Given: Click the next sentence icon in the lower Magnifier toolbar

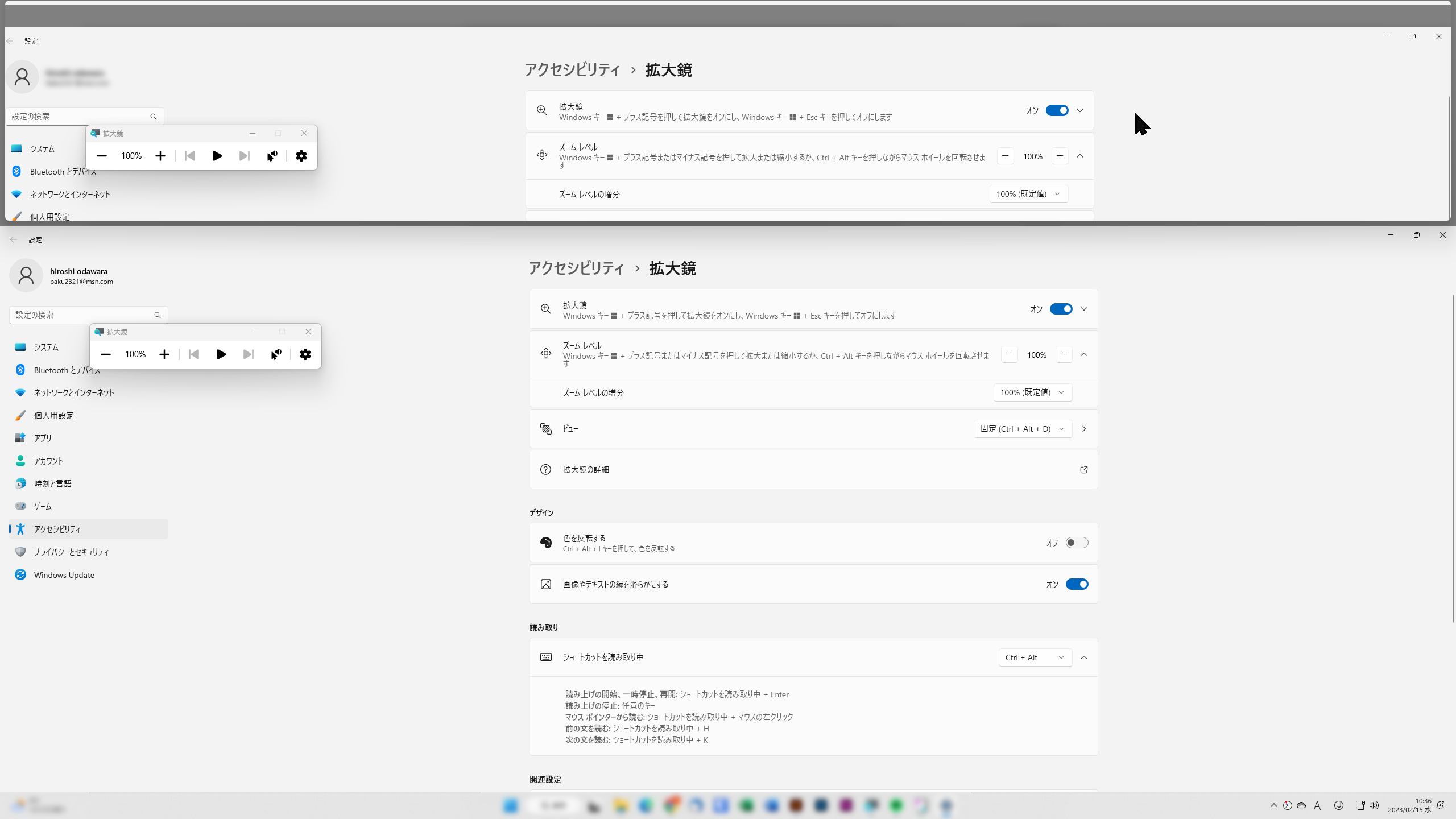Looking at the screenshot, I should pyautogui.click(x=248, y=354).
